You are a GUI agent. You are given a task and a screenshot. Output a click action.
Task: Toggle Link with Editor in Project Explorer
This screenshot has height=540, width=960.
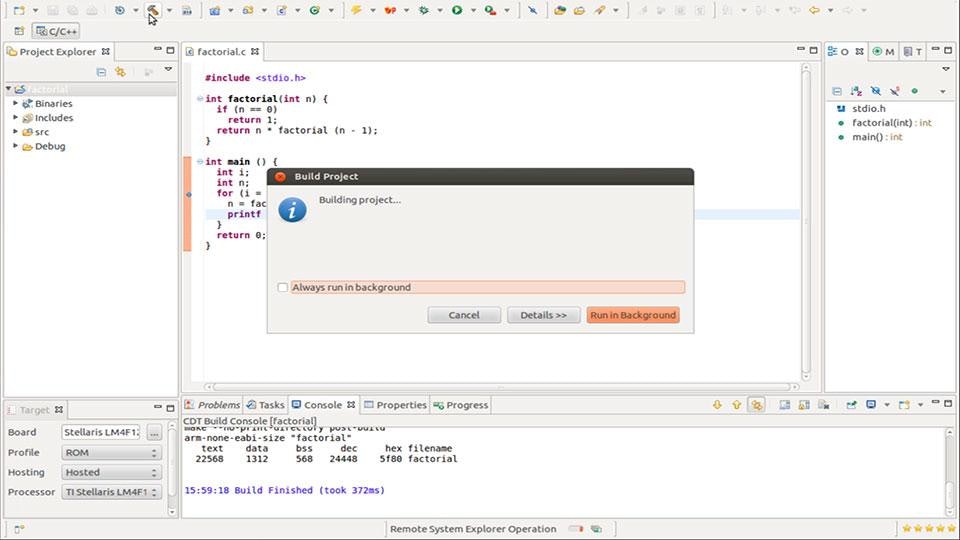coord(120,72)
